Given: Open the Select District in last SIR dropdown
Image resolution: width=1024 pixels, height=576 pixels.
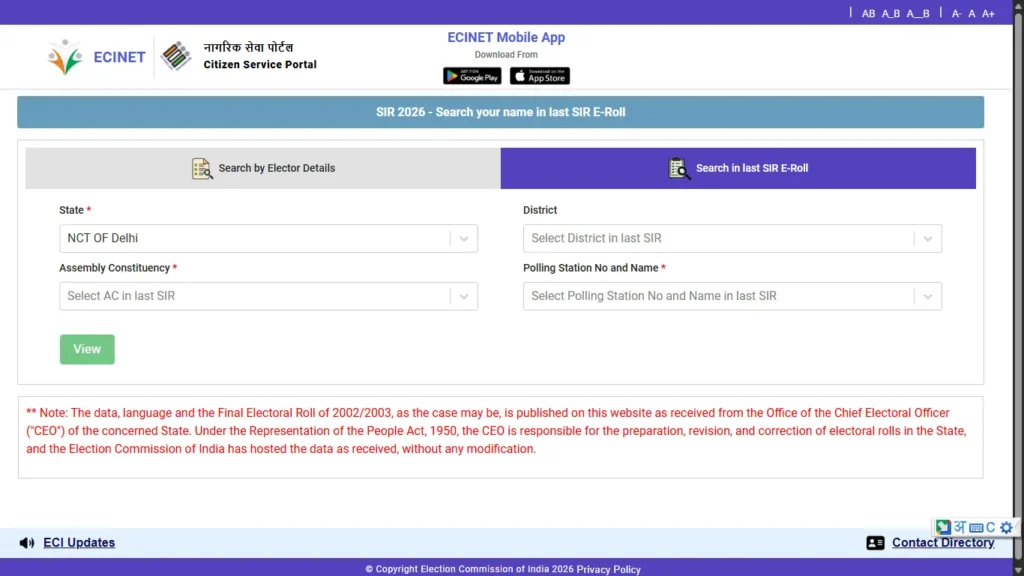Looking at the screenshot, I should coord(732,238).
